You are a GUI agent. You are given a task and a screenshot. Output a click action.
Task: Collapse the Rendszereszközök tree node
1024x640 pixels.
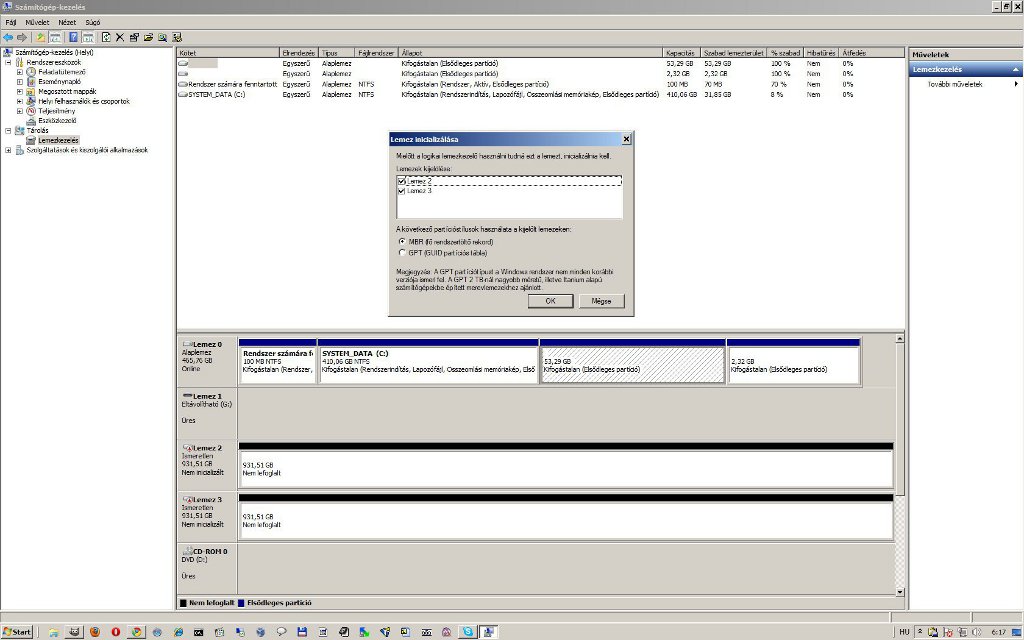click(x=8, y=62)
